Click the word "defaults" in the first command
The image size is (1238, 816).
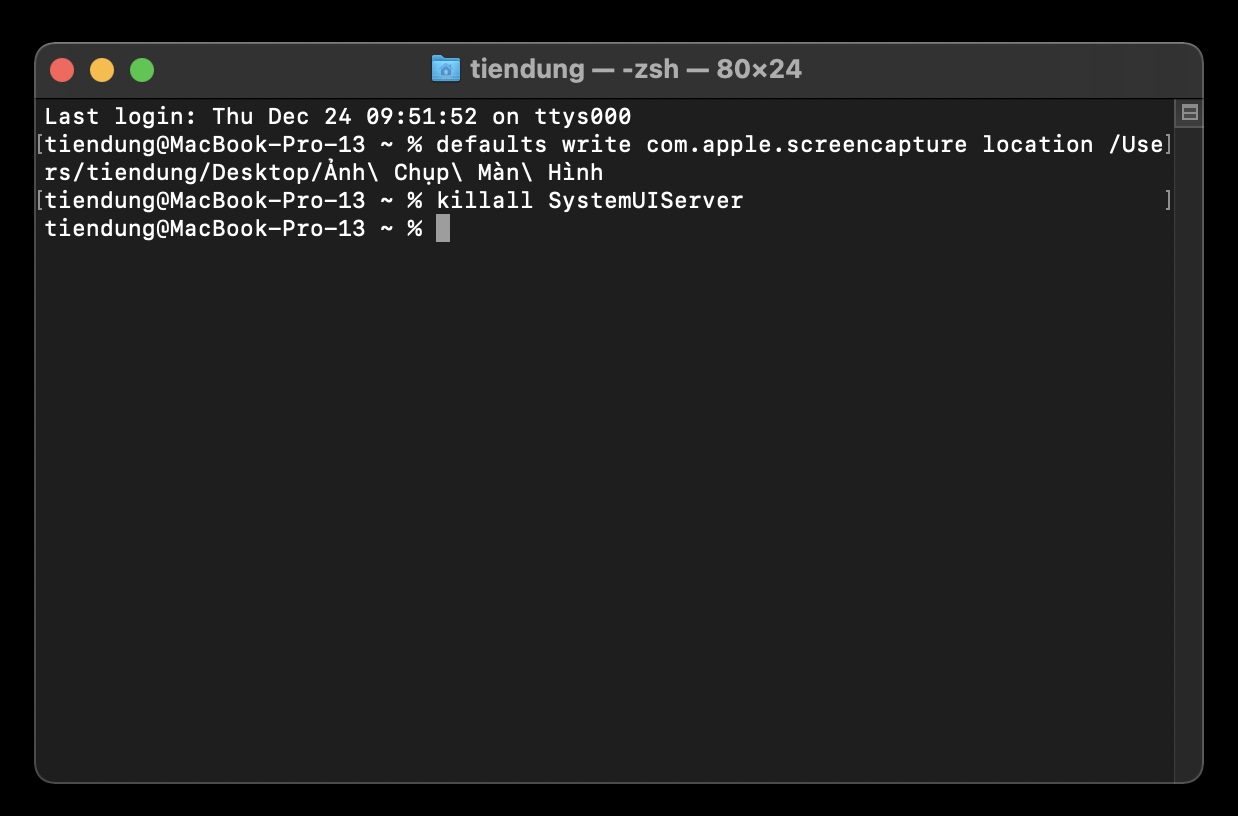click(491, 144)
